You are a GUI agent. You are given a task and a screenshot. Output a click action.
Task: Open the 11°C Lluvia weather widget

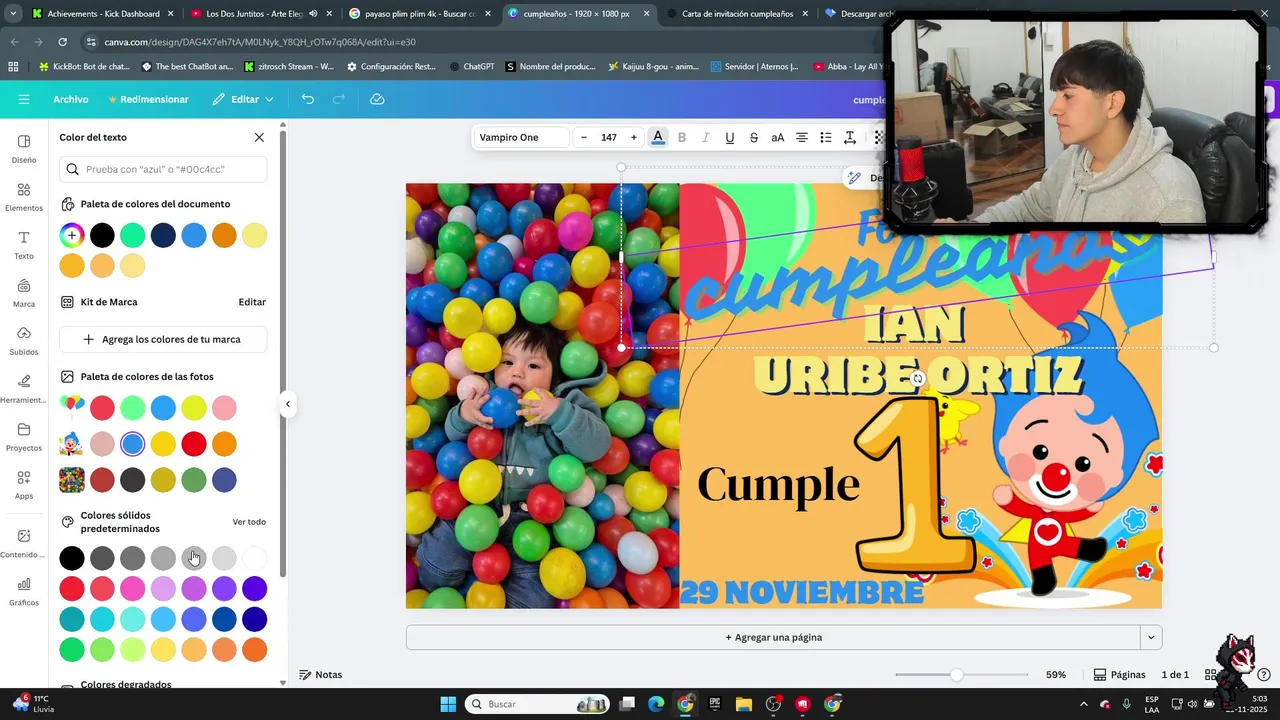33,704
